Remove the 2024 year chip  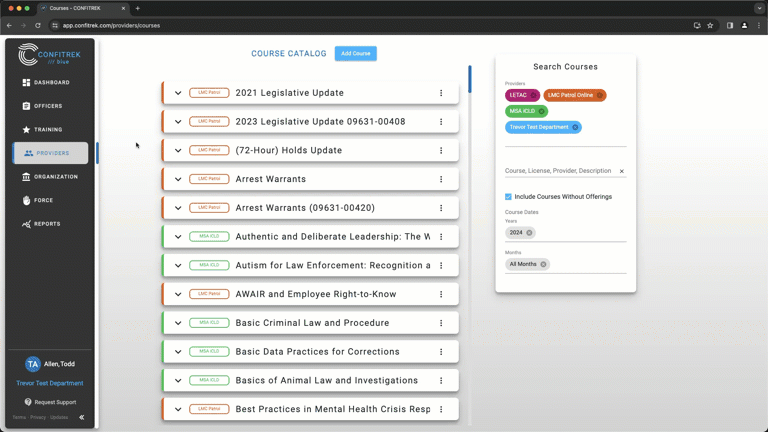coord(529,233)
